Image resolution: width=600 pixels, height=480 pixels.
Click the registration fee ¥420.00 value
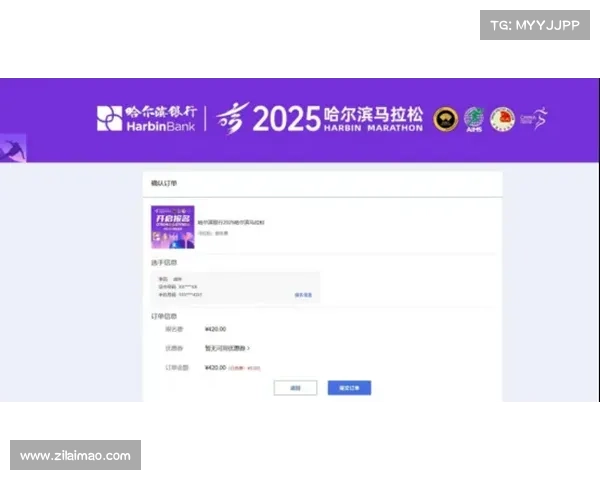point(215,329)
